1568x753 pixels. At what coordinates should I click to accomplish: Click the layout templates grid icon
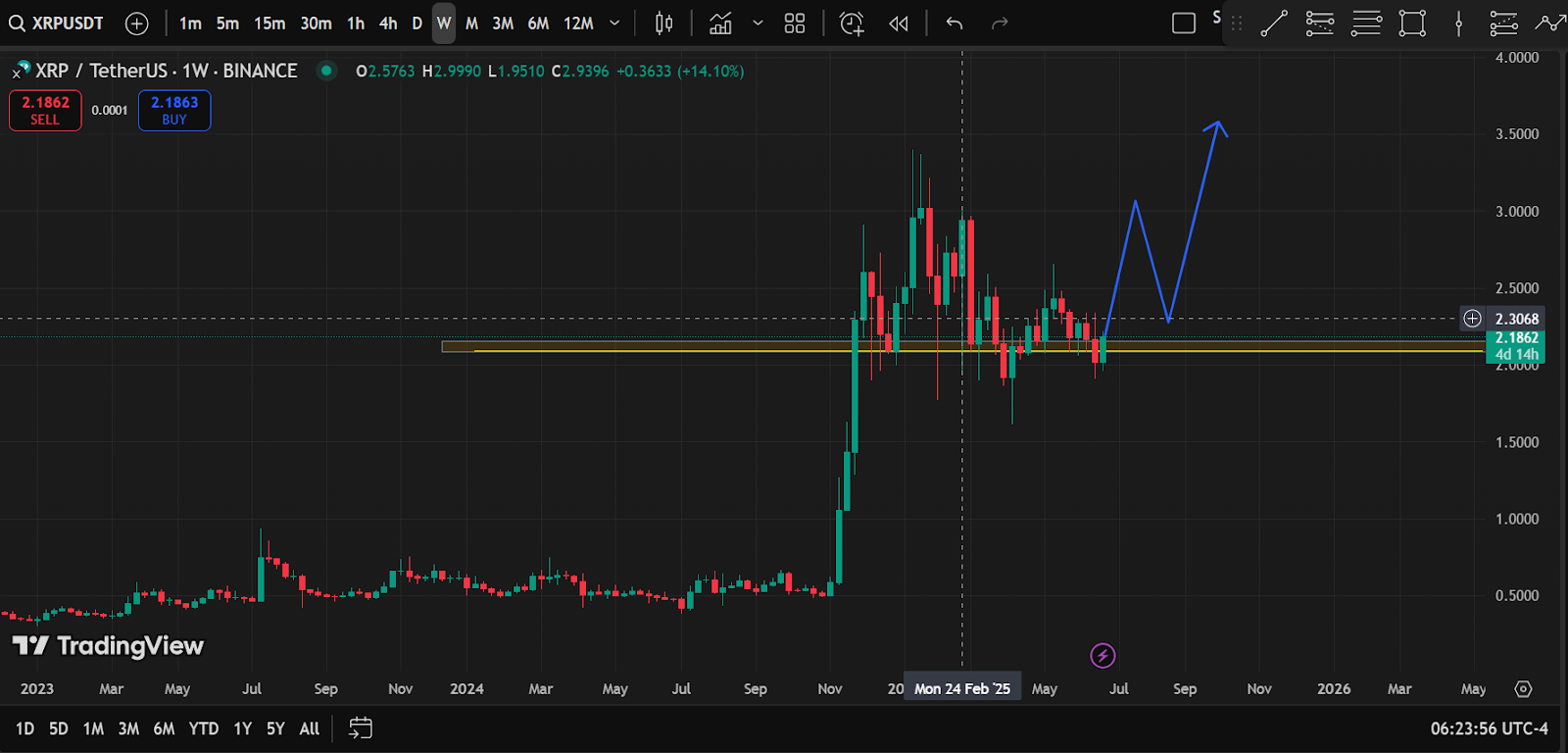(x=795, y=24)
